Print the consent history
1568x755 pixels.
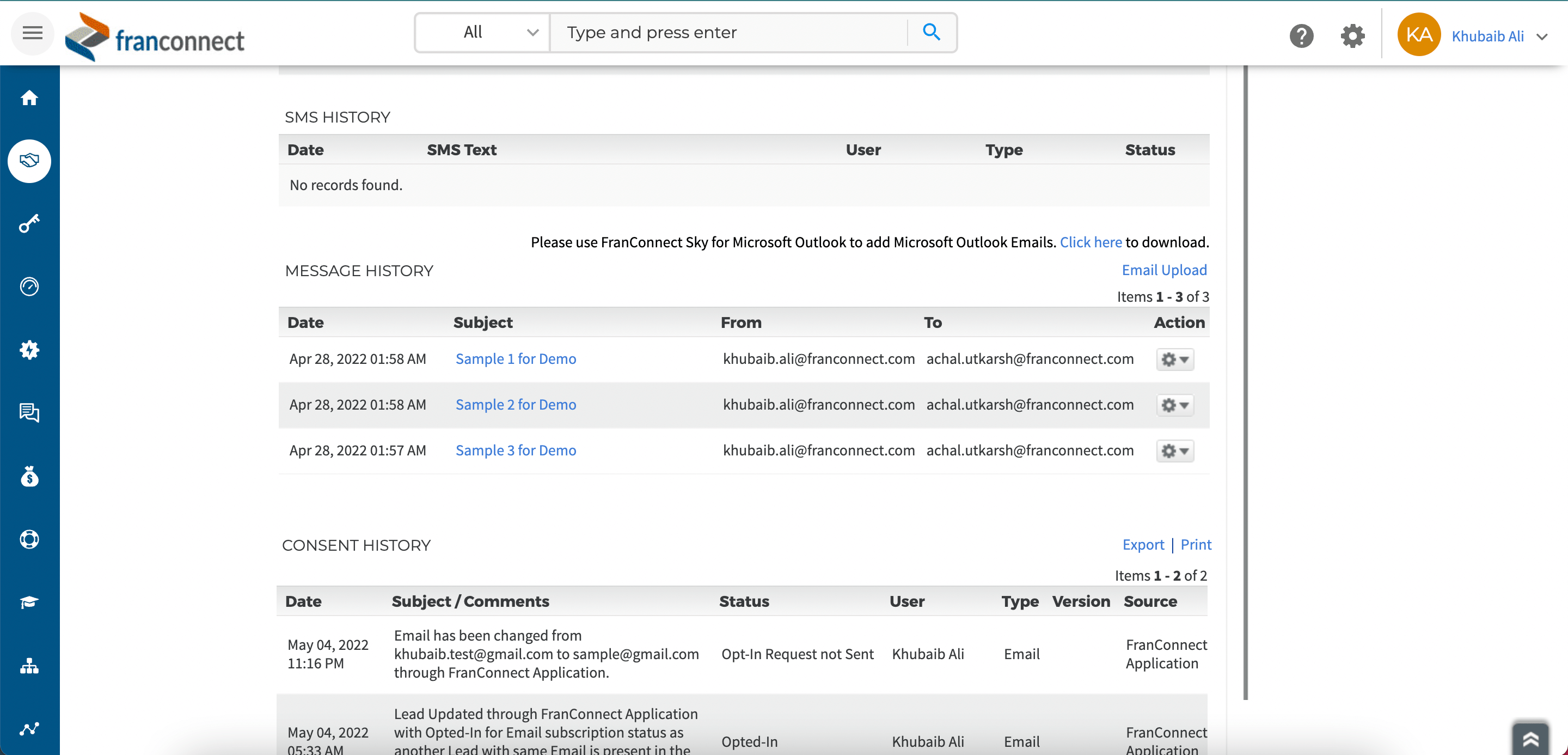tap(1196, 544)
